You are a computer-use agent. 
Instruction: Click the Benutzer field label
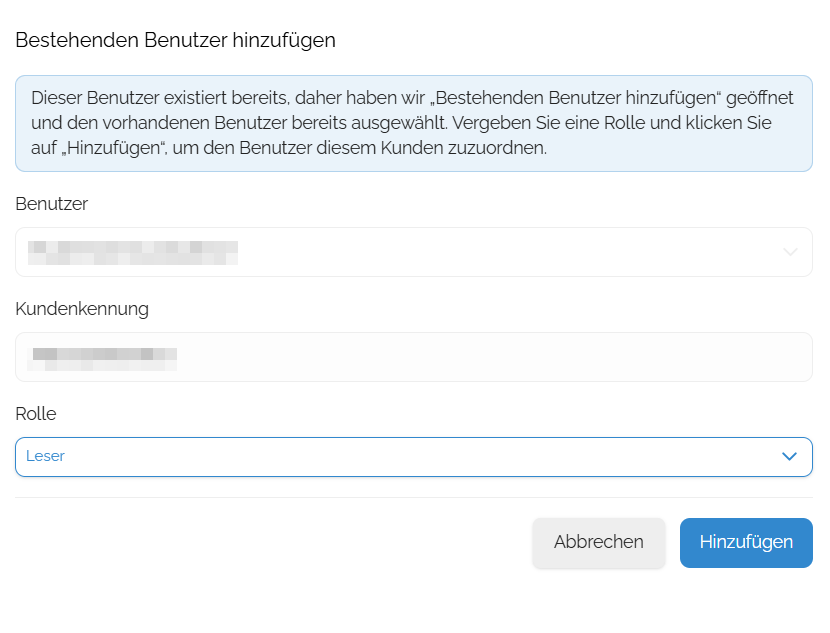[51, 204]
